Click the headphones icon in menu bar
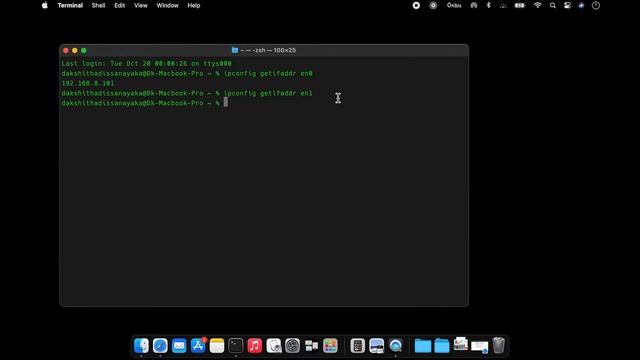Image resolution: width=640 pixels, height=360 pixels. click(x=473, y=5)
